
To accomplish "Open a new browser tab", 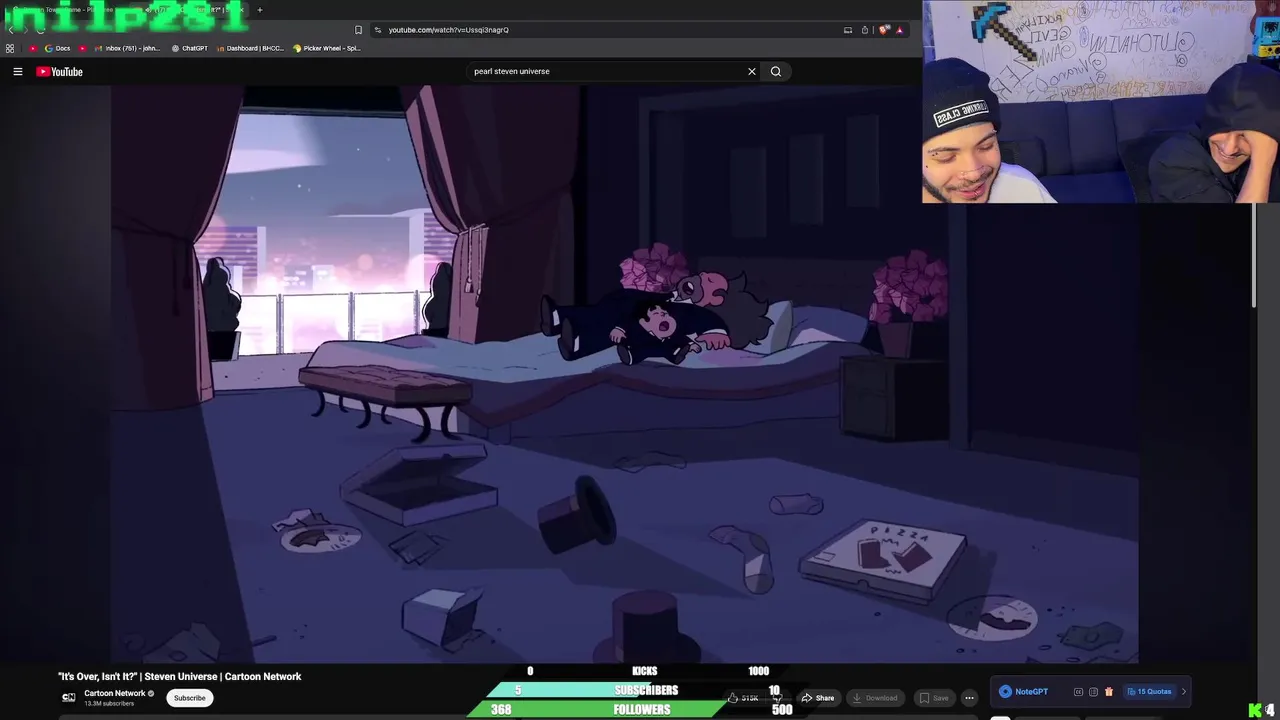I will tap(260, 10).
